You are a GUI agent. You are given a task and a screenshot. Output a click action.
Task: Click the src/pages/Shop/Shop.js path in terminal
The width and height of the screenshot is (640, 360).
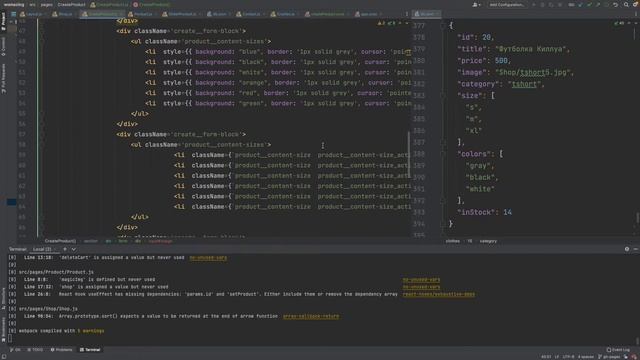point(48,309)
